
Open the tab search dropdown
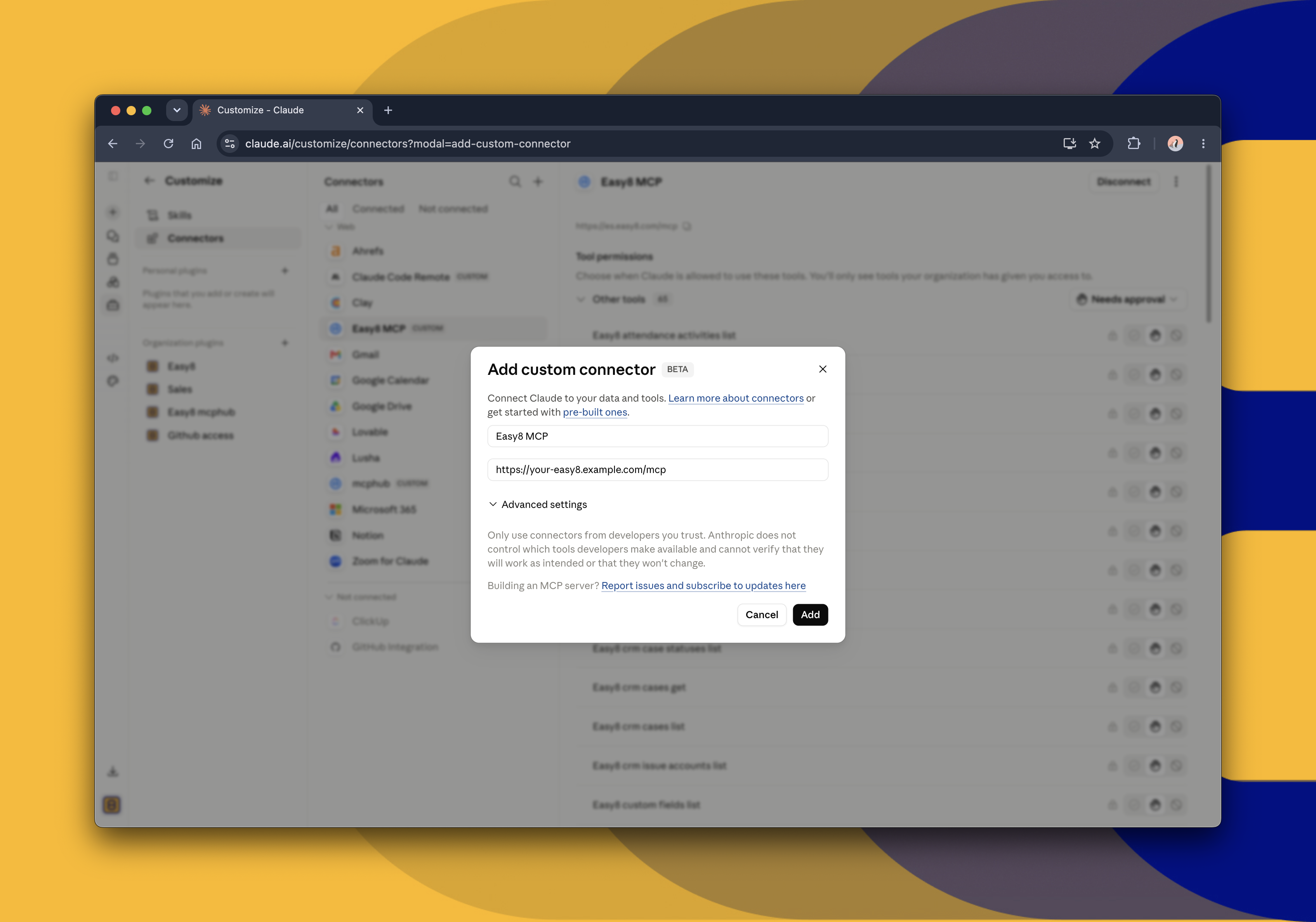(x=177, y=110)
